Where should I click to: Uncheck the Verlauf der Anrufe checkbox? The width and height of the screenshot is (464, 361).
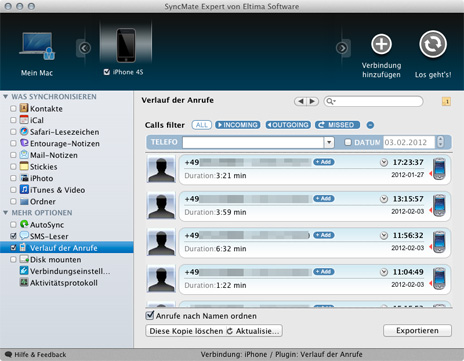13,248
